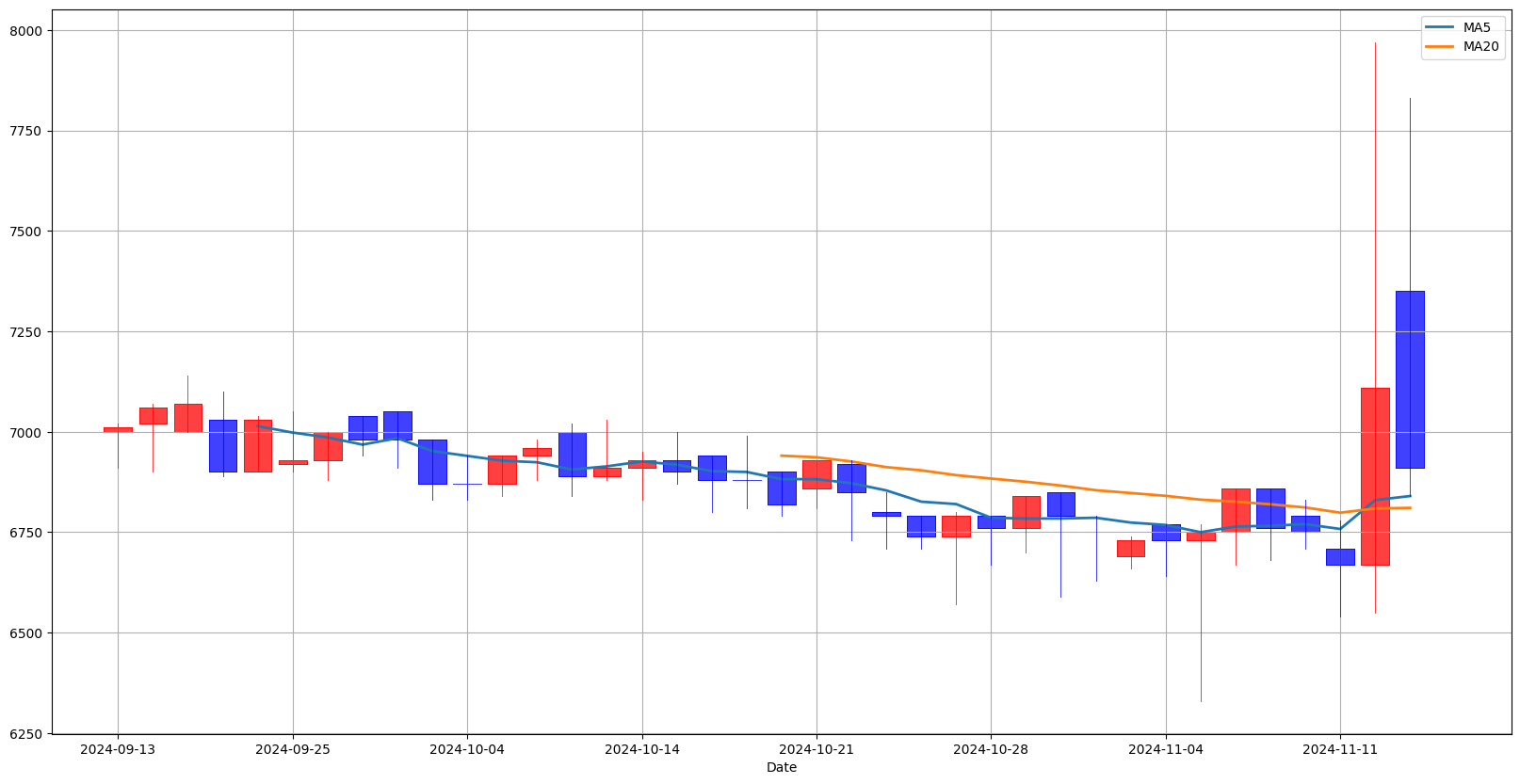Click the blue candle body at 2024-11-11
The image size is (1520, 784).
point(1340,557)
